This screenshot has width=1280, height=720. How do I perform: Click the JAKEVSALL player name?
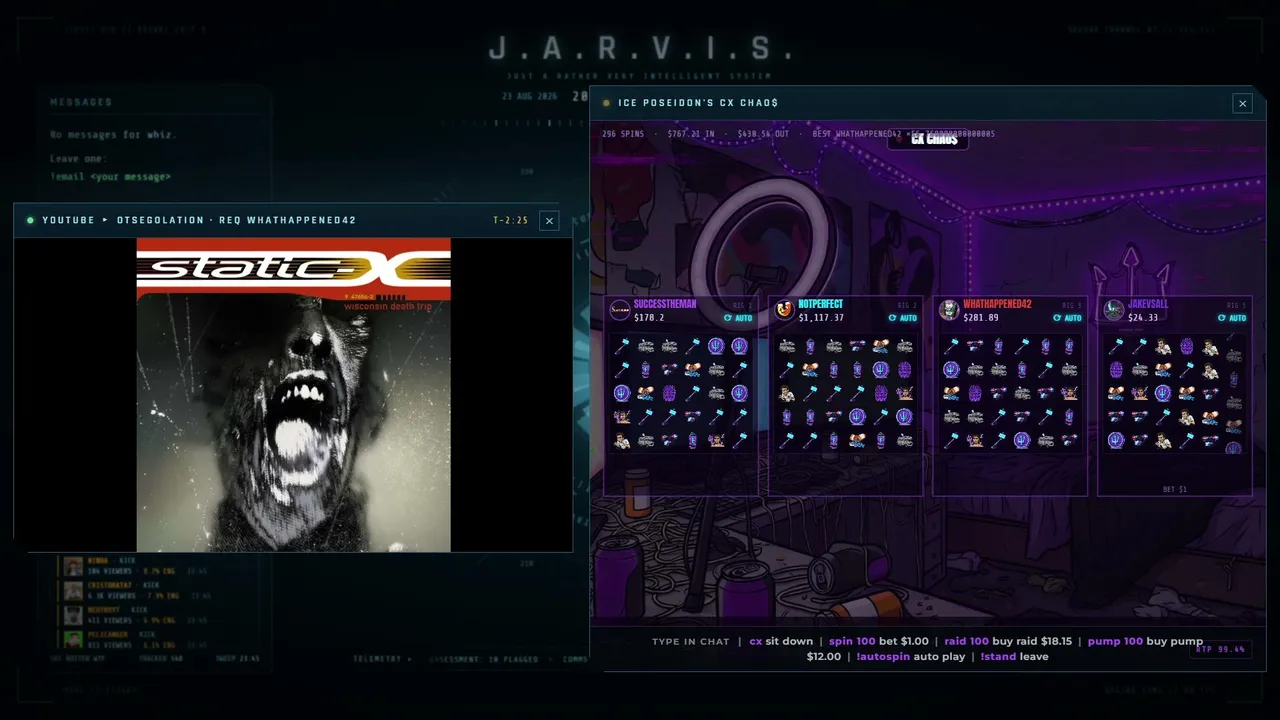tap(1149, 304)
